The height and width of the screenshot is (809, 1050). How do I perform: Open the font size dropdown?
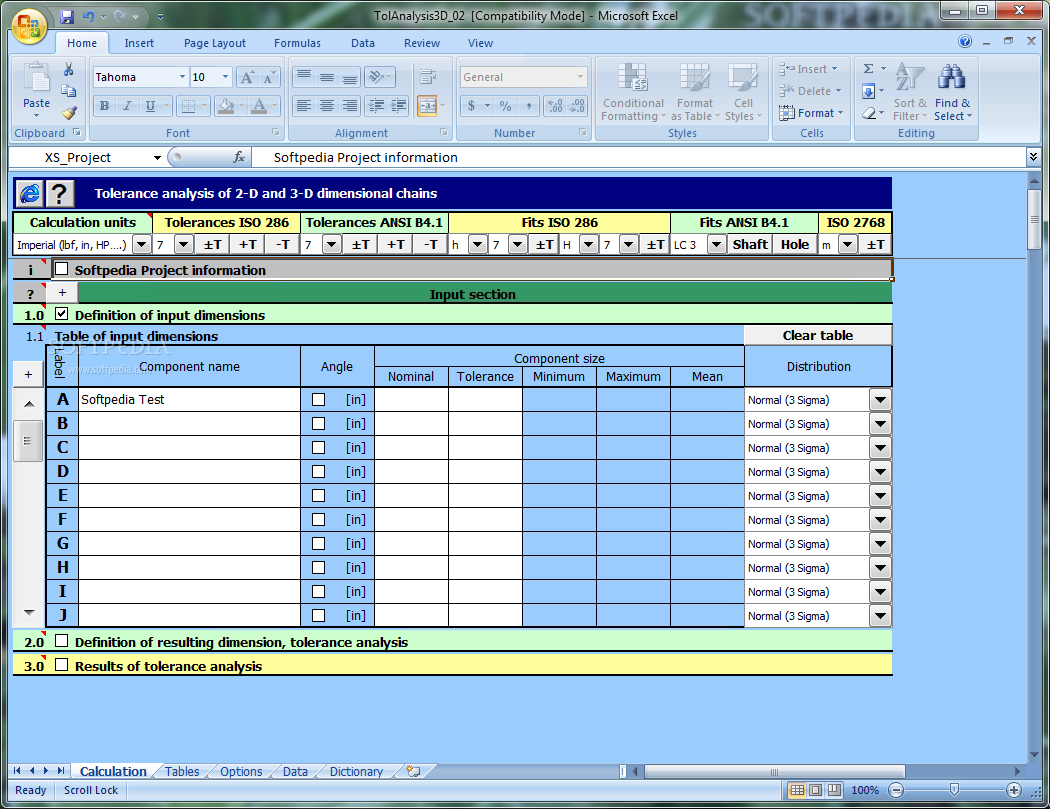tap(226, 77)
